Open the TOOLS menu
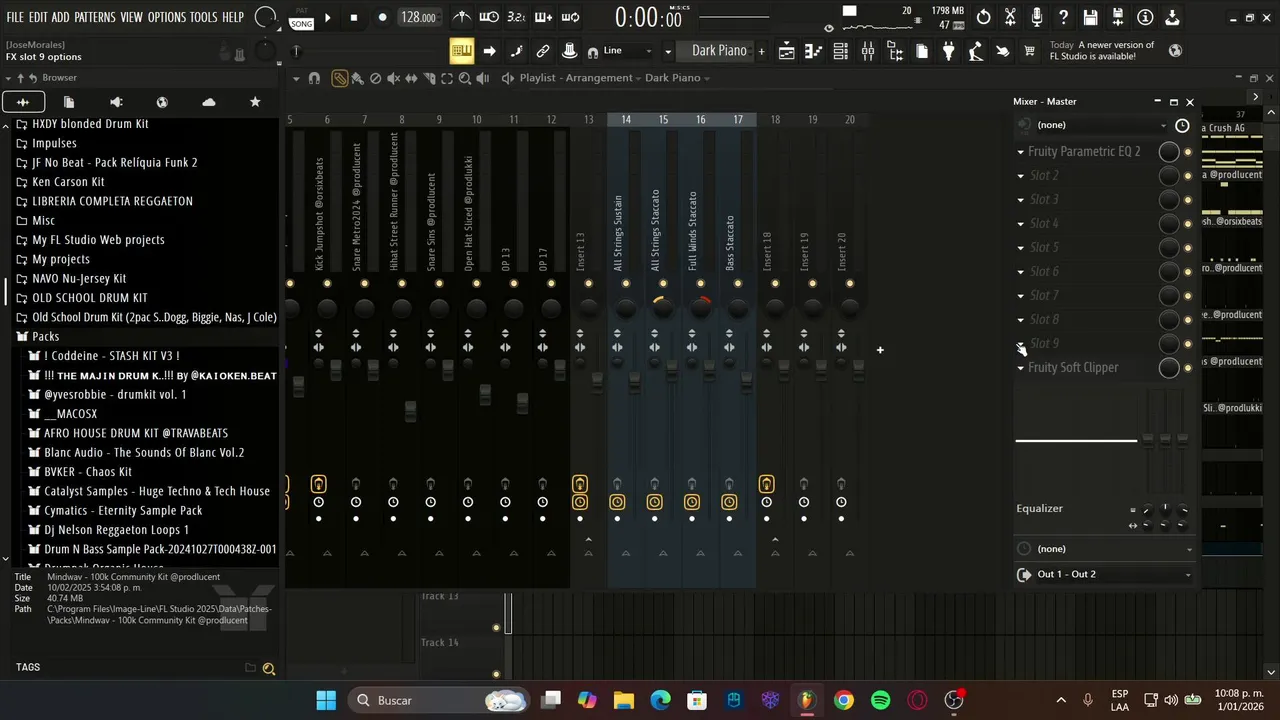Viewport: 1280px width, 720px height. [x=203, y=17]
